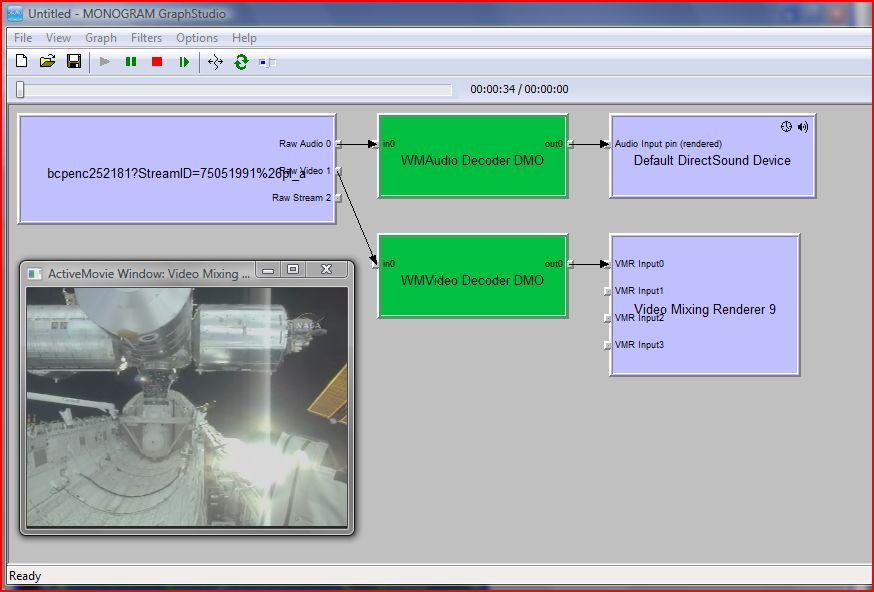Open the File menu
874x592 pixels.
coord(23,38)
